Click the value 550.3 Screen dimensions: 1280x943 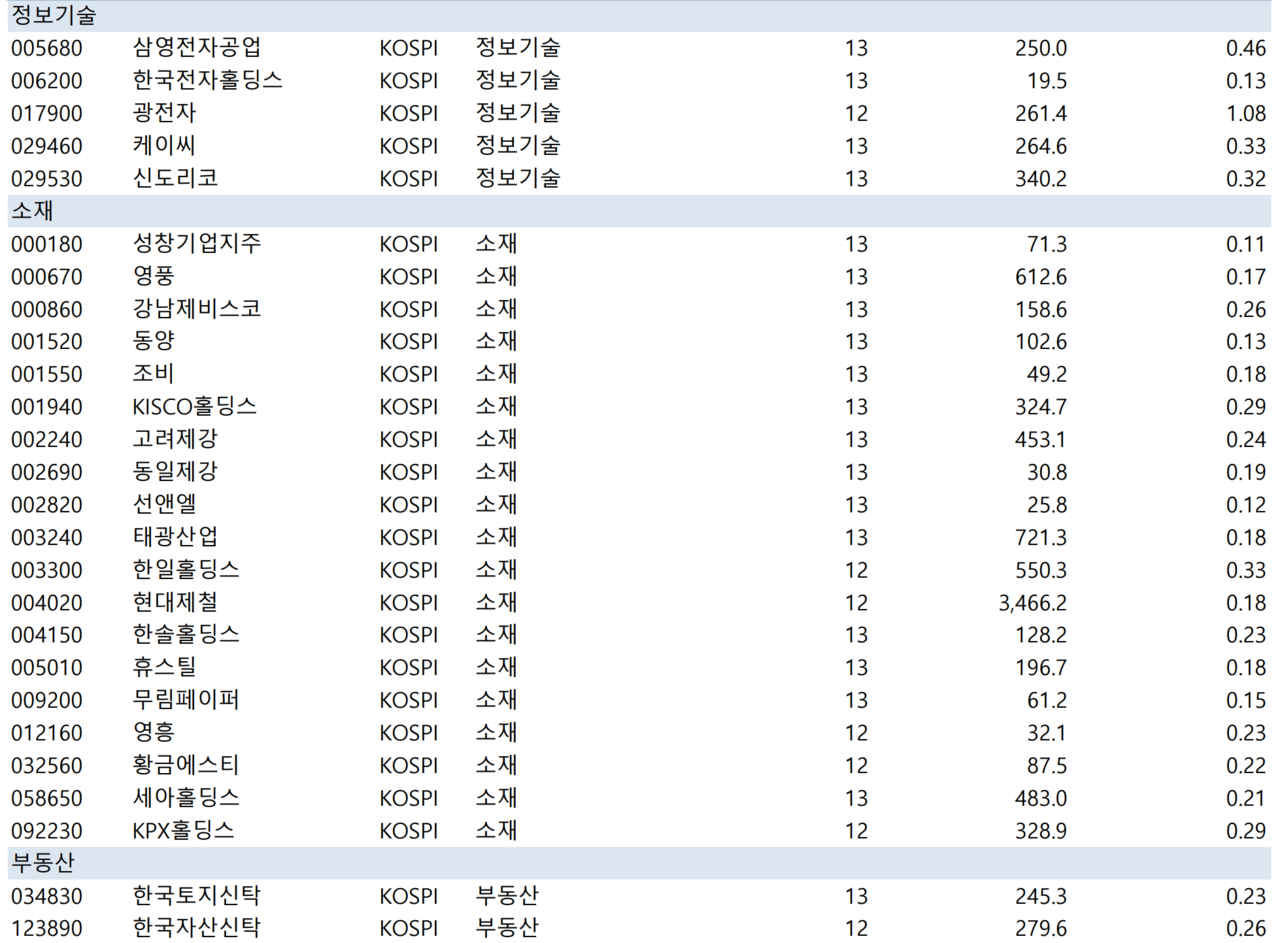click(x=1040, y=570)
